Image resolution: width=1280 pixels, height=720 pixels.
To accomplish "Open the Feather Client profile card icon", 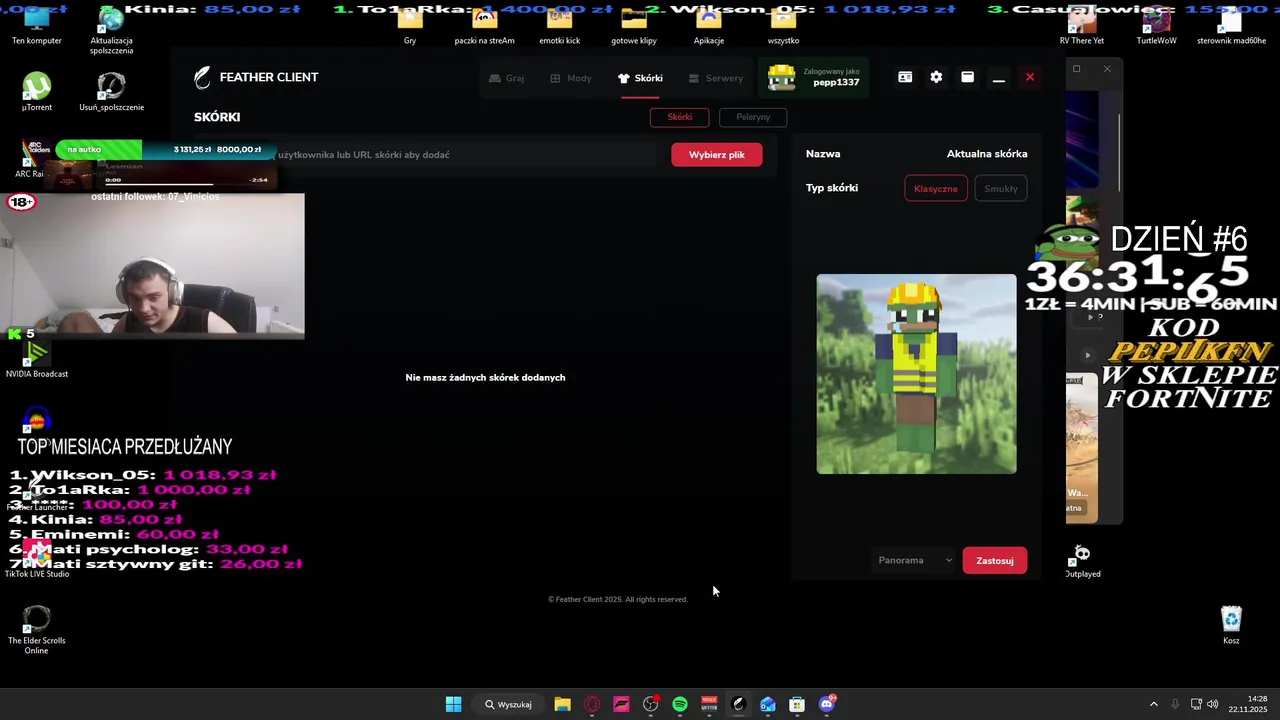I will 905,77.
